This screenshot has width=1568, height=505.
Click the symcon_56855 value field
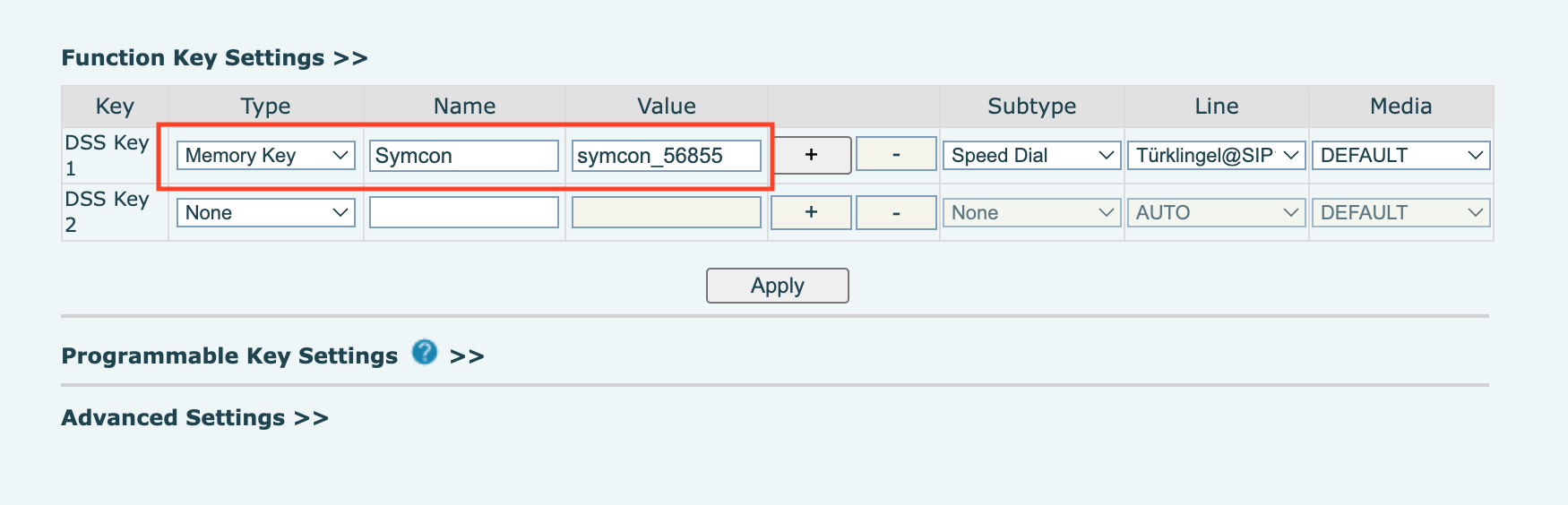click(666, 156)
